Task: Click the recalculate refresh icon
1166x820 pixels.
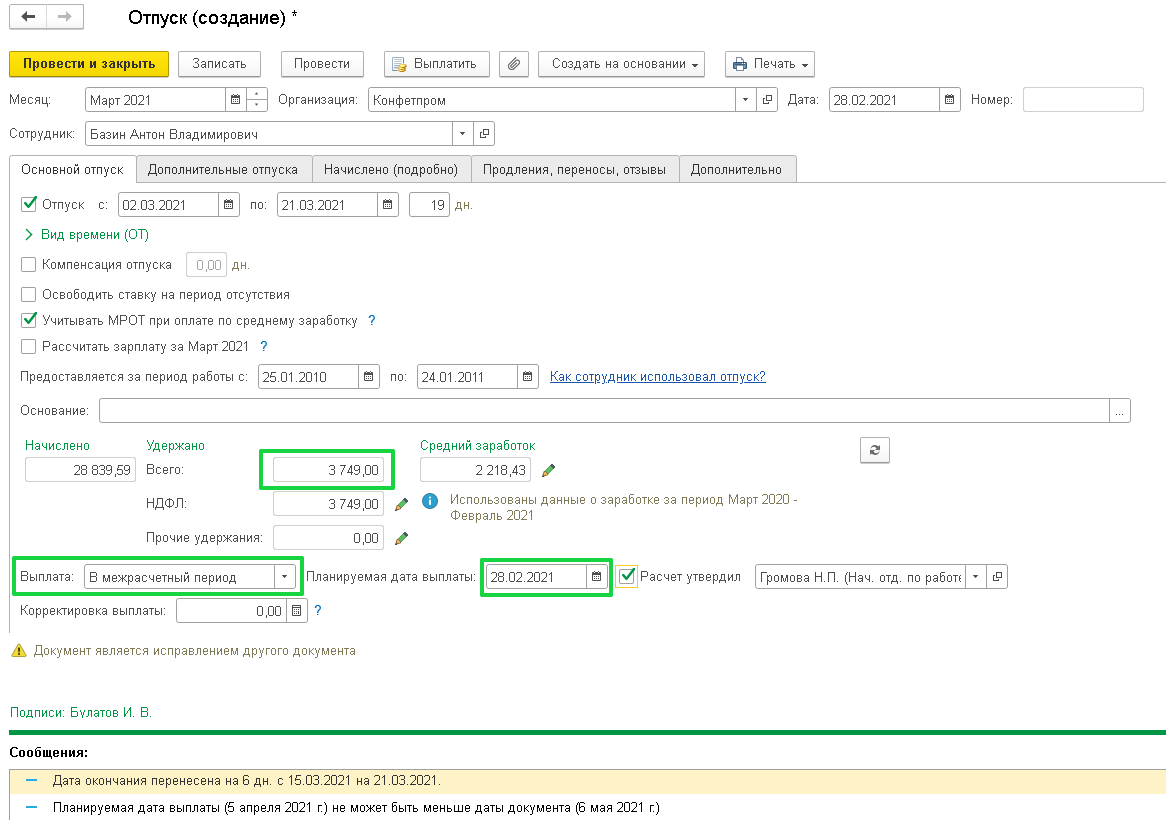Action: coord(874,451)
